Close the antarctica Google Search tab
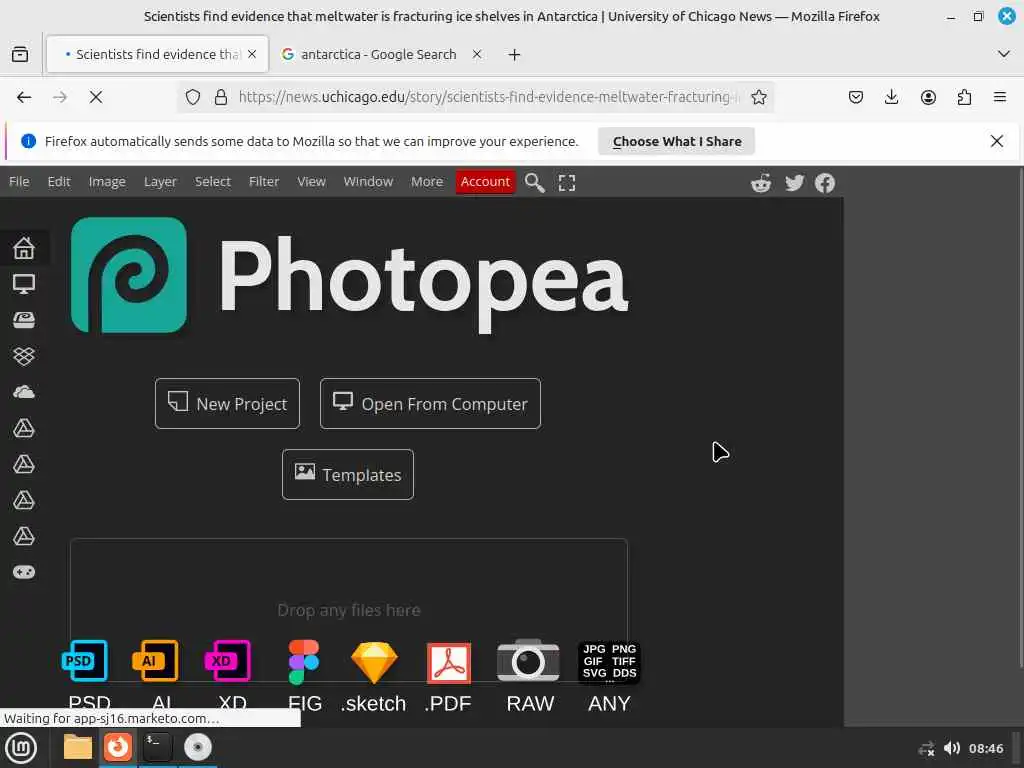 click(477, 54)
